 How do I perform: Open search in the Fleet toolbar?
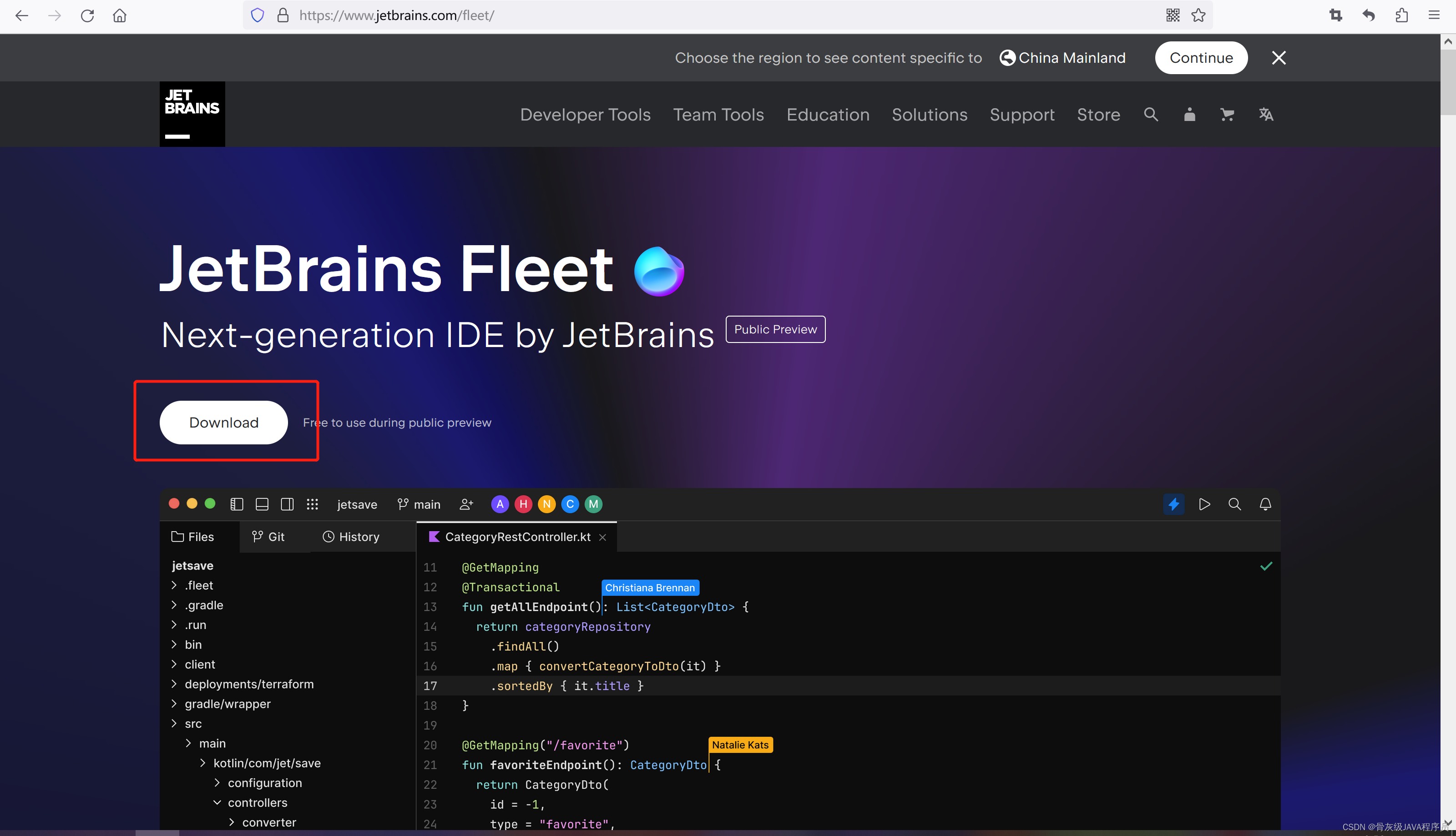point(1235,504)
